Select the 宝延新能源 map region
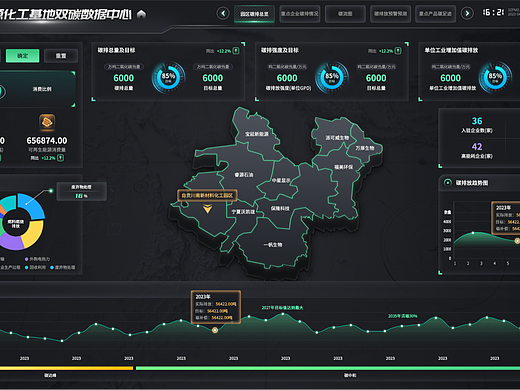This screenshot has height=390, width=520. point(257,134)
